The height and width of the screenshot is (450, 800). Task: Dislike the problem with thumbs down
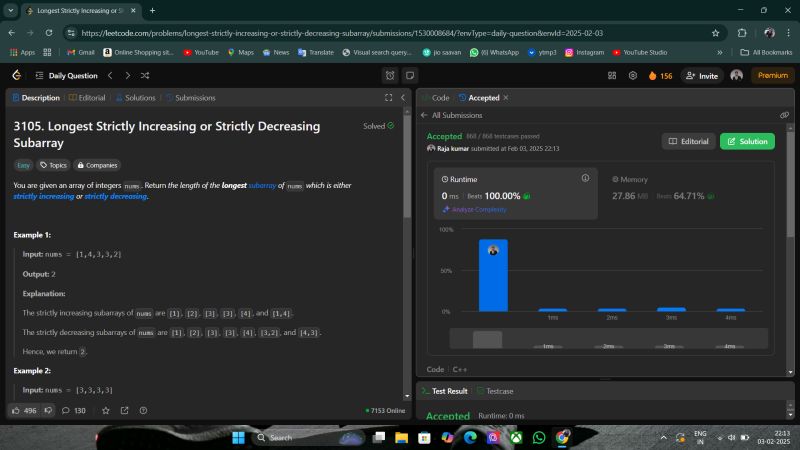48,410
